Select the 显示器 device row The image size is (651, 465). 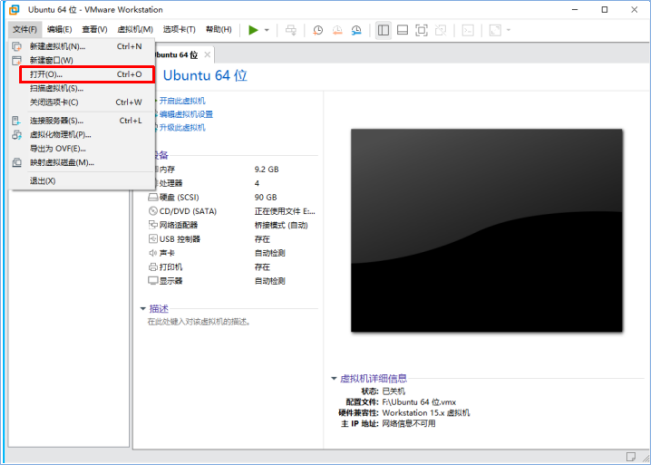click(x=233, y=281)
